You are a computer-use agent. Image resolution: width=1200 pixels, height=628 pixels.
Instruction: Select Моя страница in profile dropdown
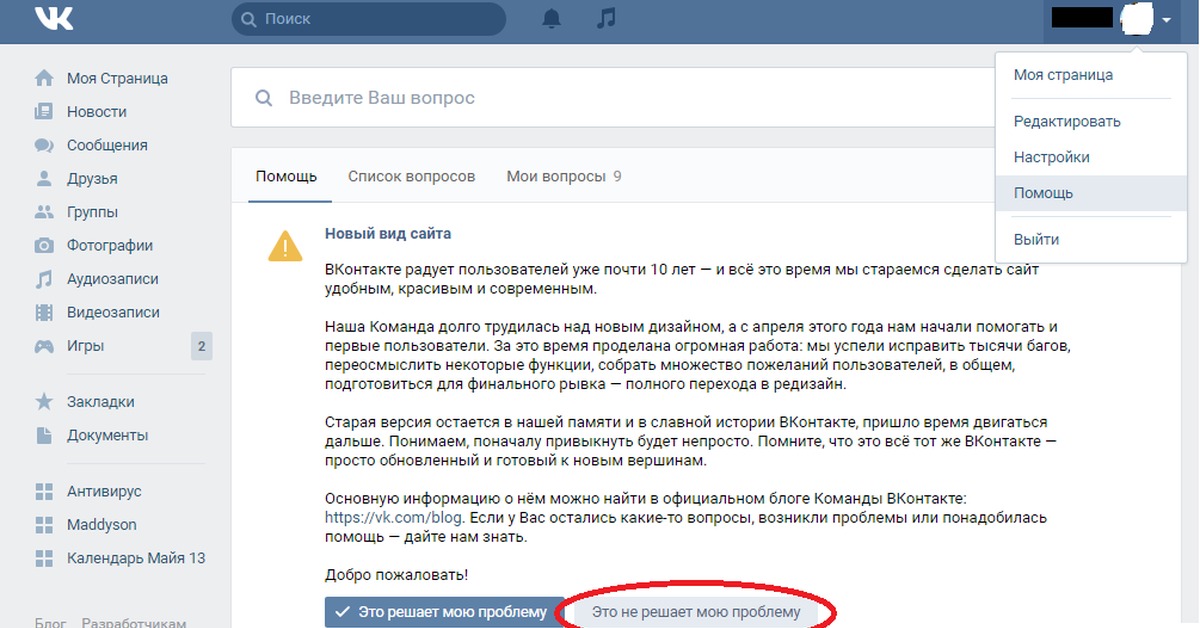coord(1063,75)
